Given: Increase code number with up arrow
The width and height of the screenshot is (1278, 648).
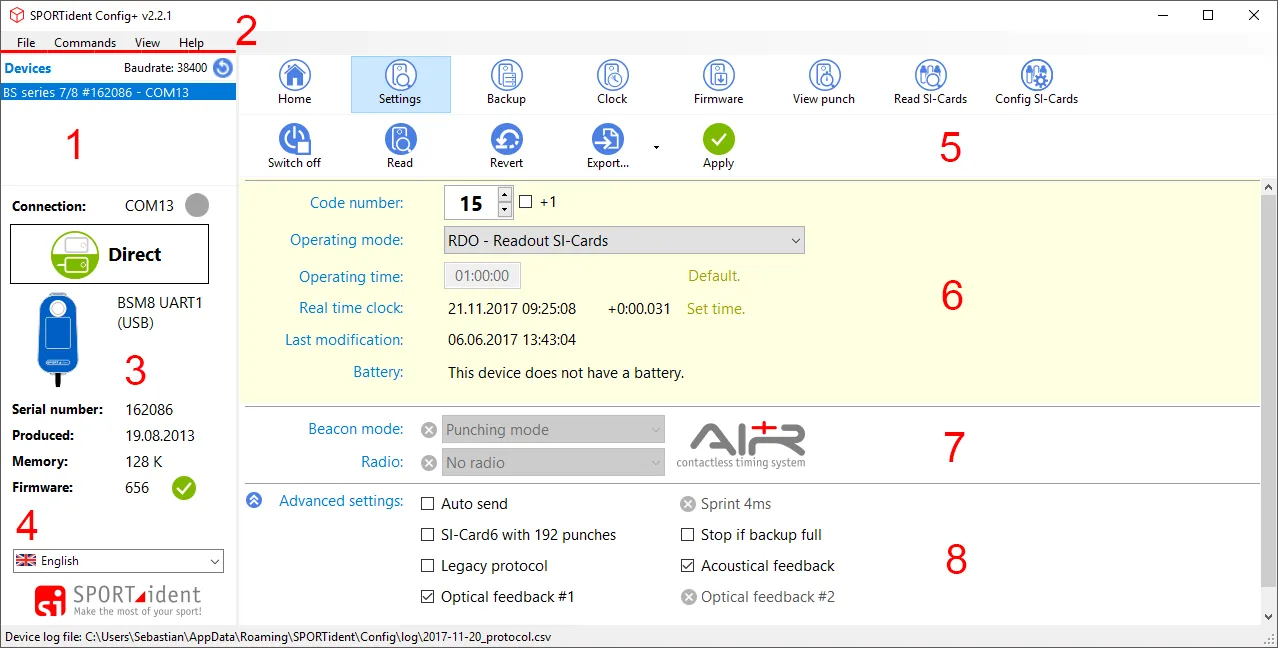Looking at the screenshot, I should coord(505,195).
